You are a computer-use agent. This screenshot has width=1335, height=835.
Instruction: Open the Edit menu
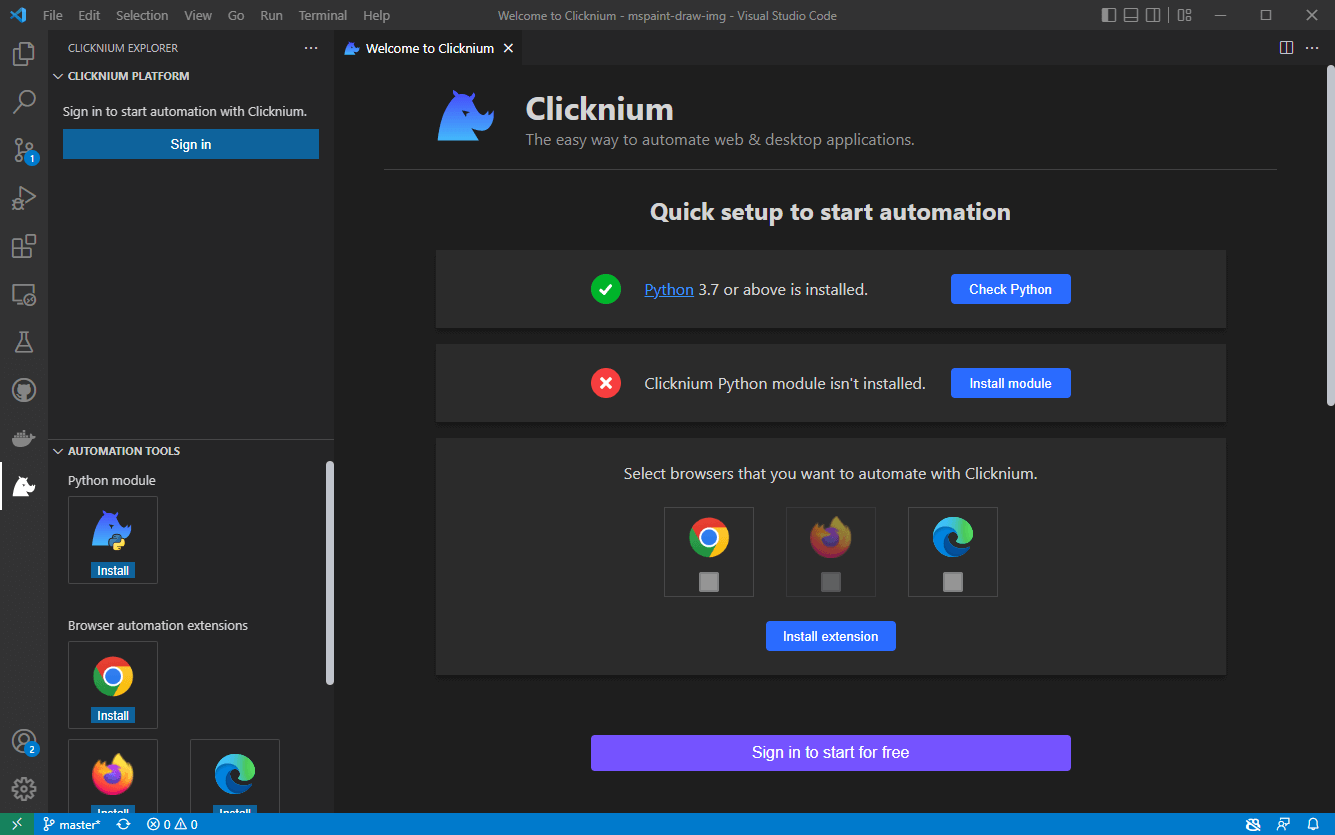(x=89, y=15)
